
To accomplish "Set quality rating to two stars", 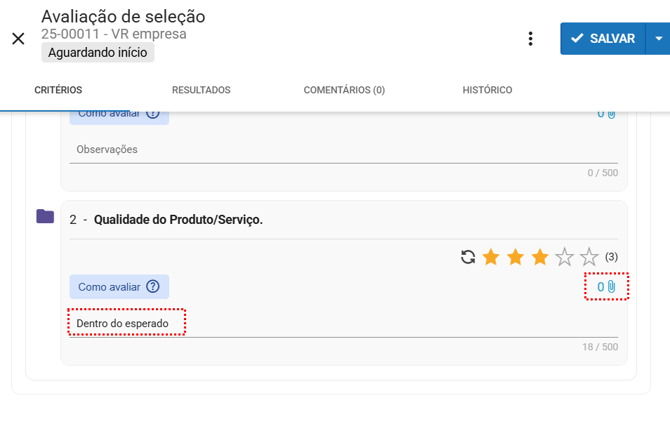I will pos(515,257).
